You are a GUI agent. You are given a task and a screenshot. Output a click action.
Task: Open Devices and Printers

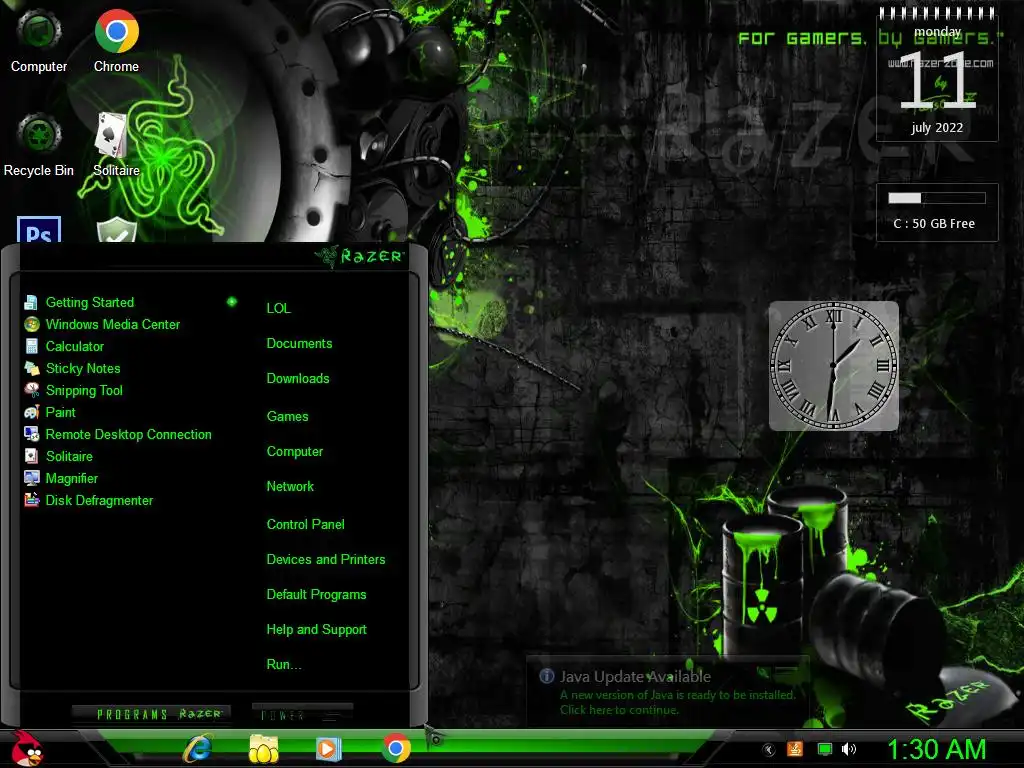[x=326, y=560]
